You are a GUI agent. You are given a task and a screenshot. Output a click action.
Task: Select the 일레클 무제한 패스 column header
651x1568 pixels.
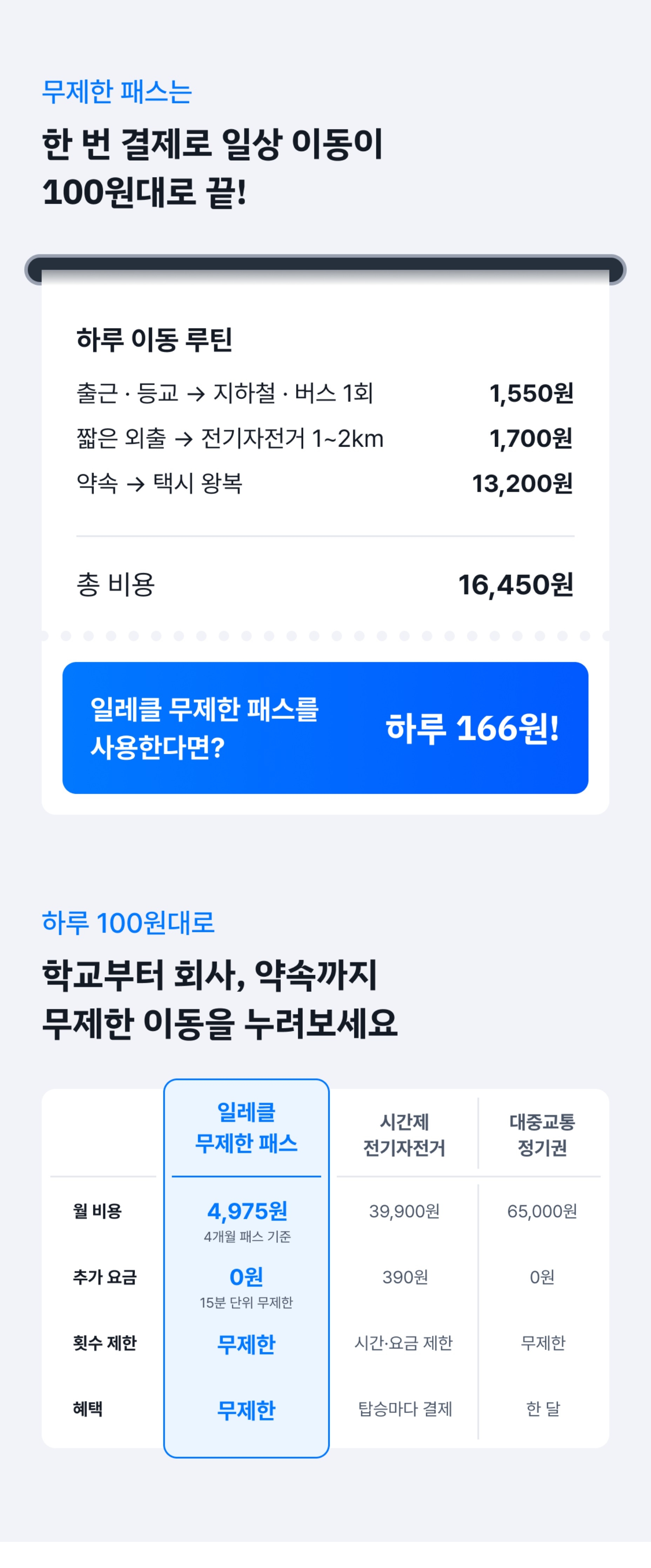246,1127
